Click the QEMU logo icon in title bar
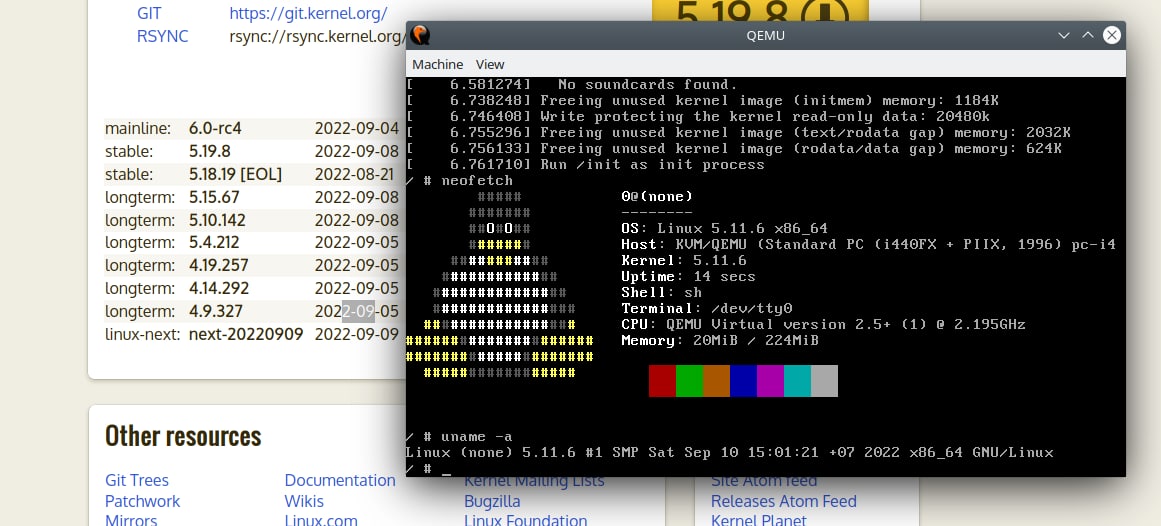This screenshot has height=526, width=1161. [421, 35]
